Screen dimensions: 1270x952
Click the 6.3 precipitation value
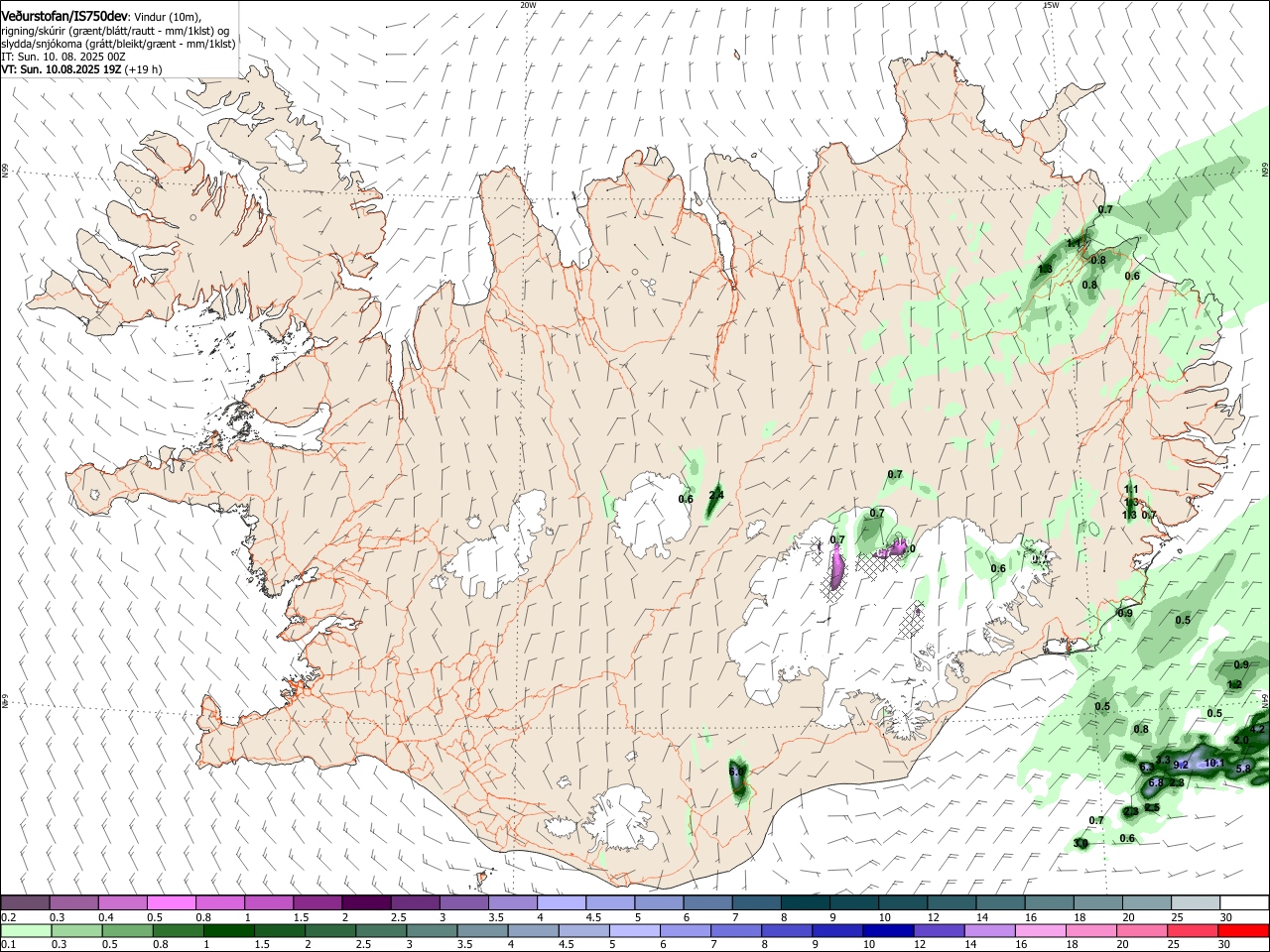pos(1147,768)
